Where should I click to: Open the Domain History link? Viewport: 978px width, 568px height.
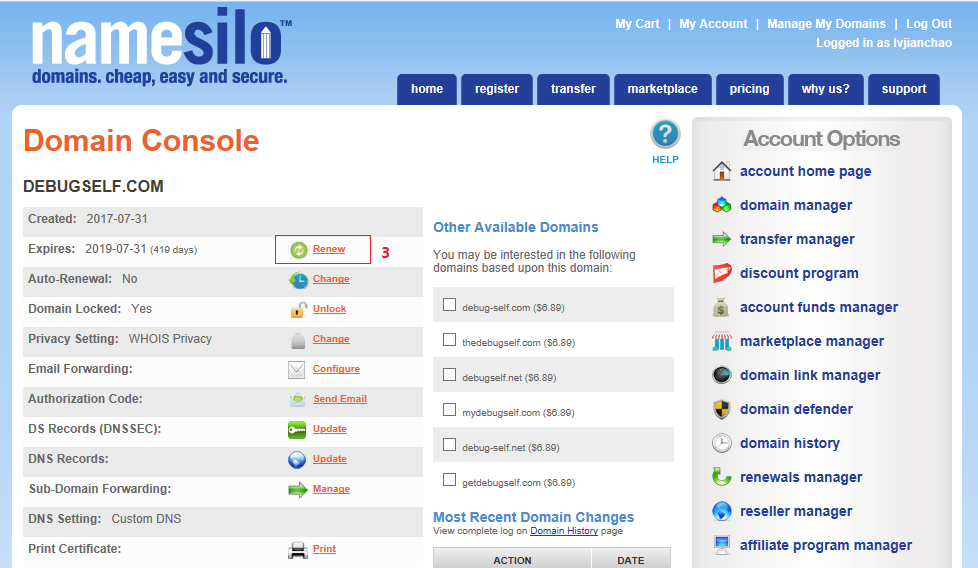(564, 531)
